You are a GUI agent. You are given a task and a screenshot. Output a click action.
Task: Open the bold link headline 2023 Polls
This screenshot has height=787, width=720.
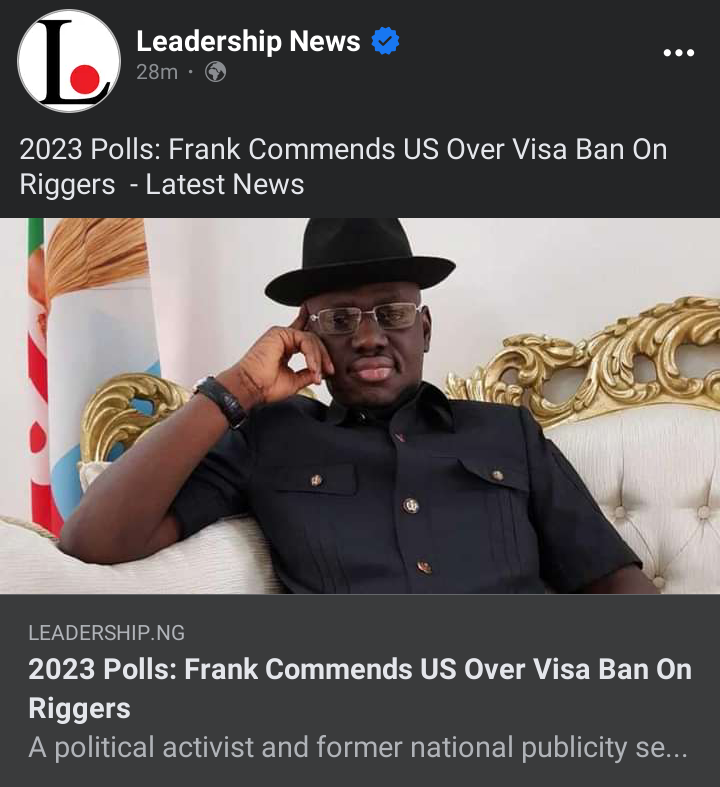point(360,689)
